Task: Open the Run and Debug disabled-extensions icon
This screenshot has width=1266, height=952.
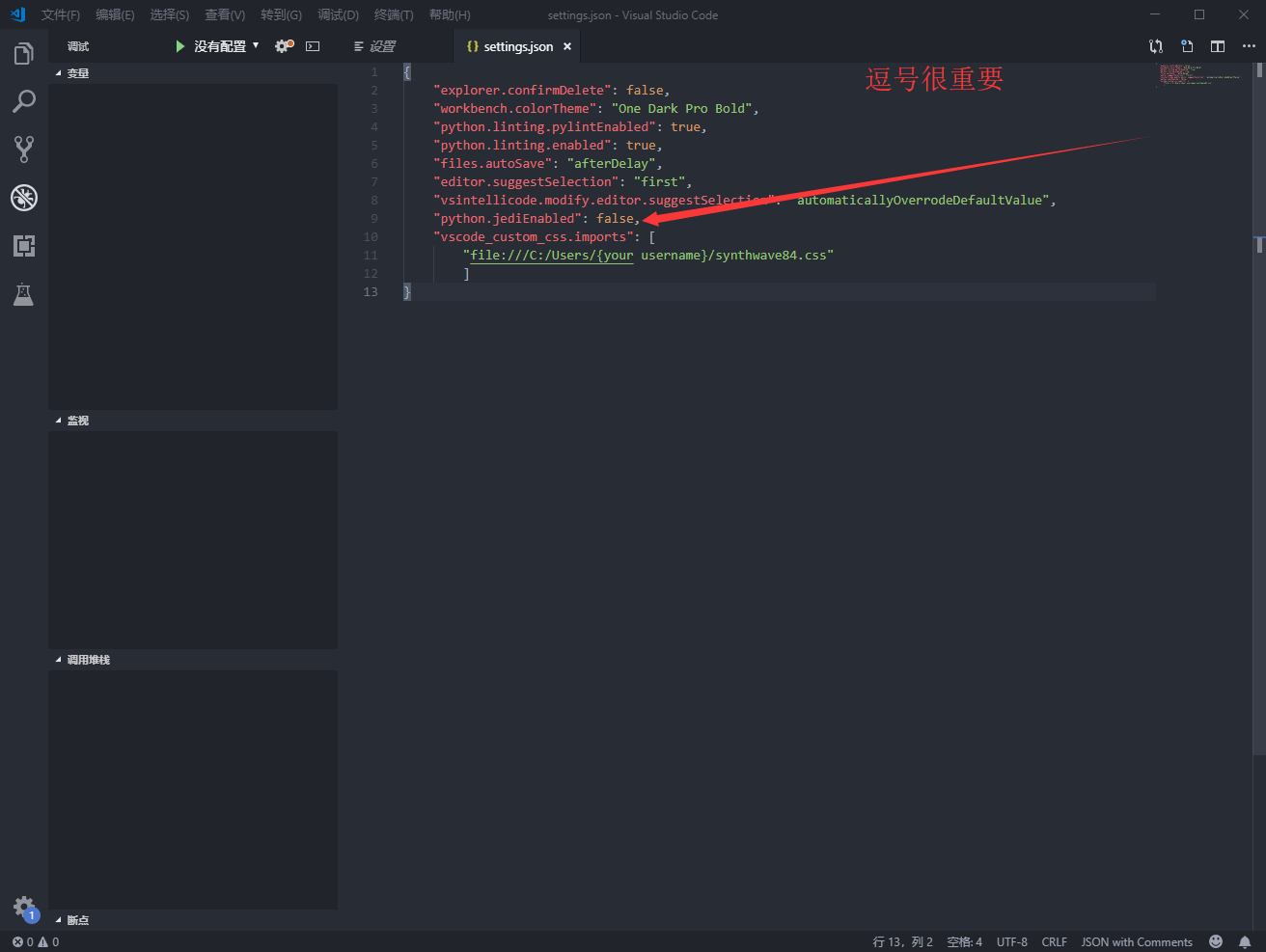Action: coord(24,198)
